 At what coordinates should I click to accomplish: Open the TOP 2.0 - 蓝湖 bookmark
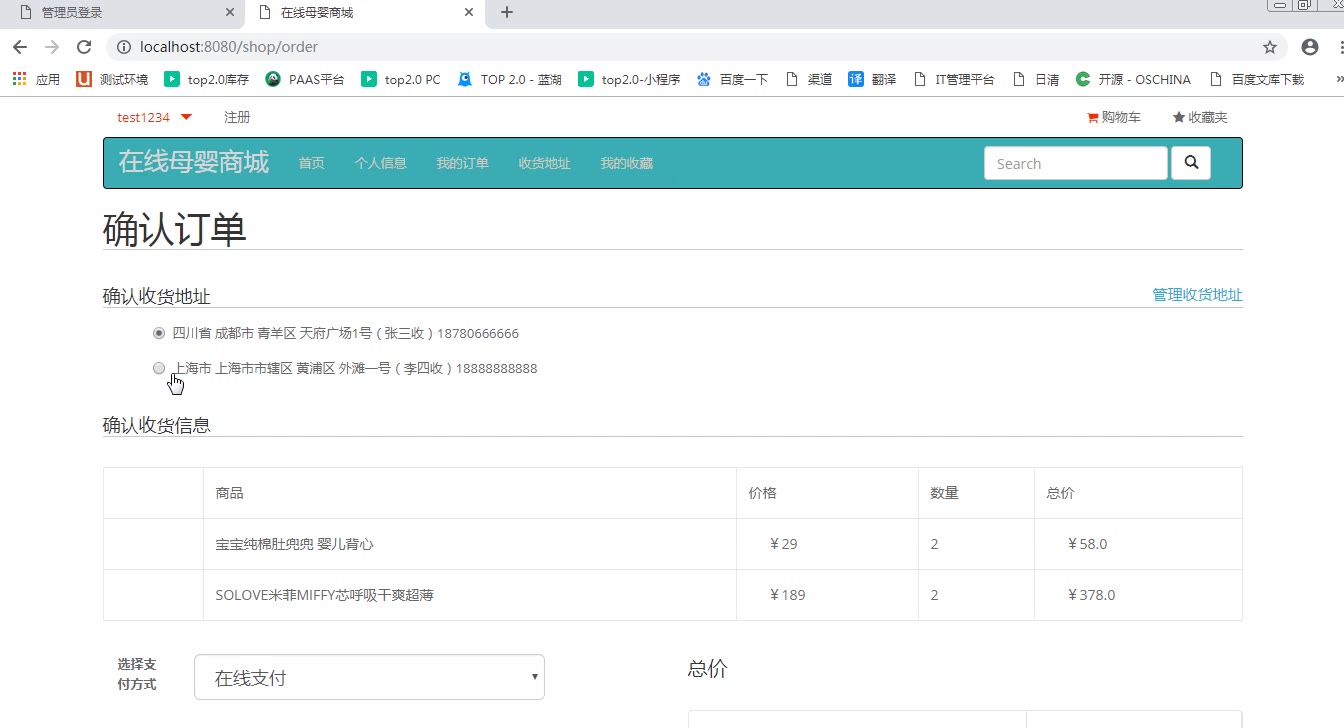click(509, 79)
